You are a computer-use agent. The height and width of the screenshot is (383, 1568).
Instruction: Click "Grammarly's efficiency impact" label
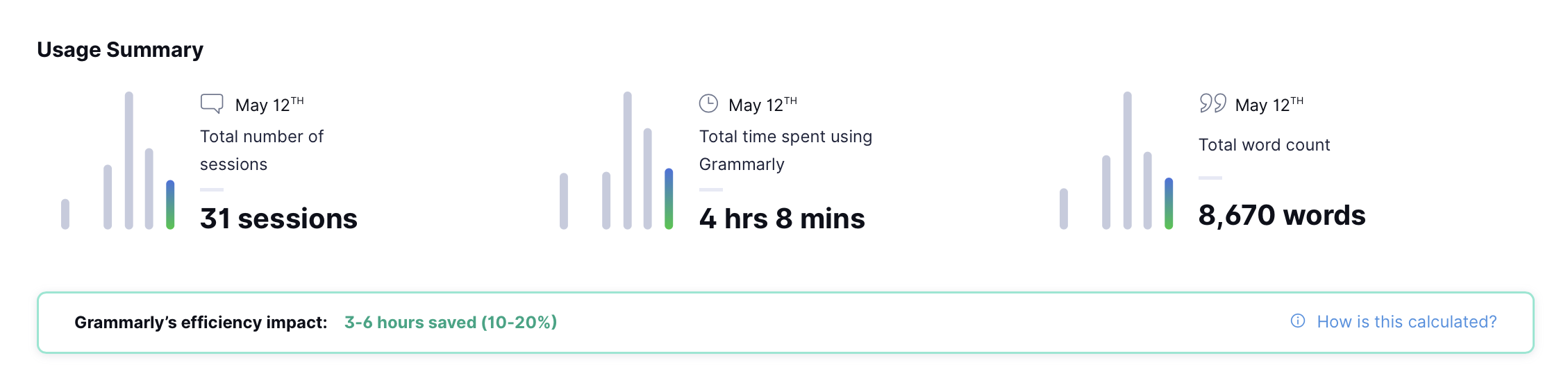(x=201, y=323)
